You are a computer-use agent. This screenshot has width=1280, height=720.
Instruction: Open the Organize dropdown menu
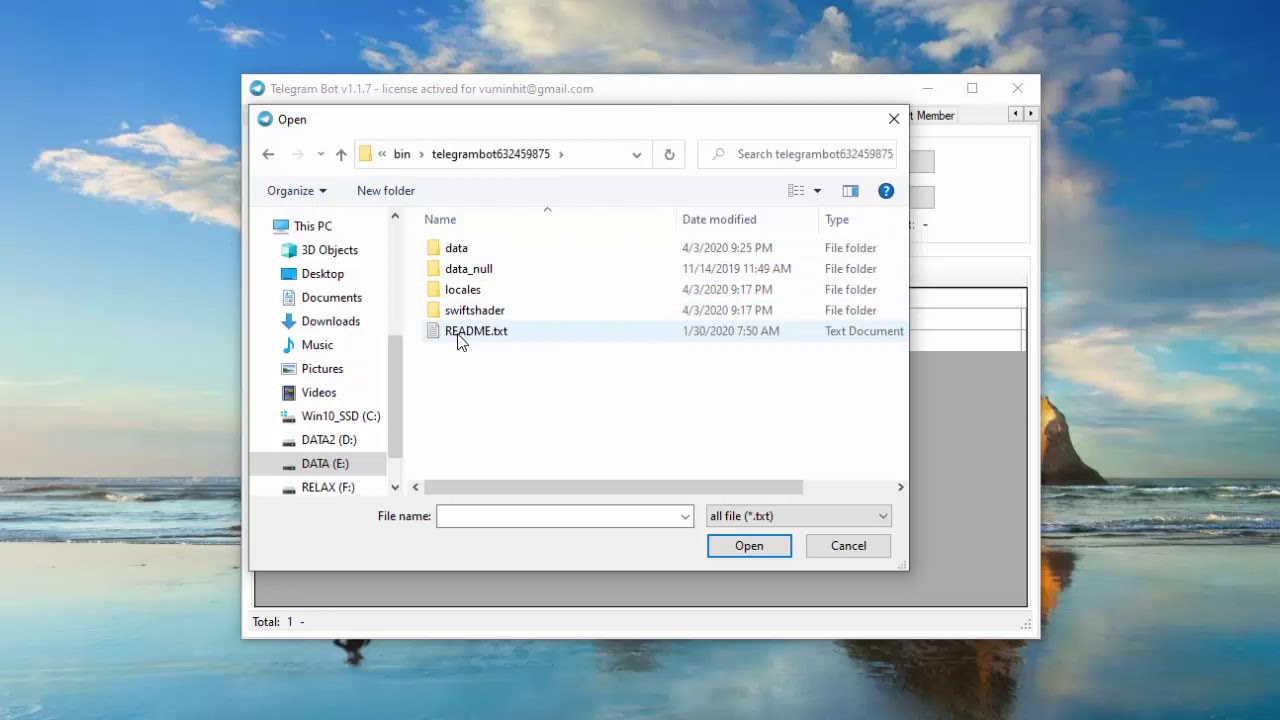[296, 191]
